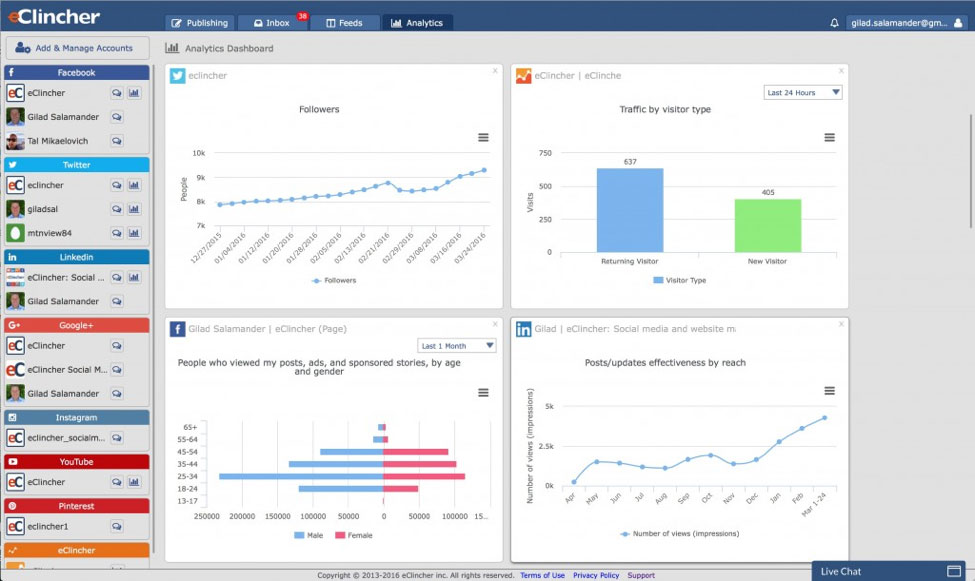Click the blue Returning Visitor bar
Screen dimensions: 975x581
click(630, 210)
